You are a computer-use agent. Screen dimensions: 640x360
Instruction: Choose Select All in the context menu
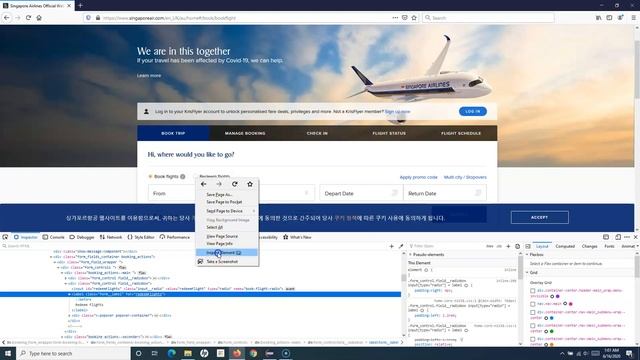(227, 227)
